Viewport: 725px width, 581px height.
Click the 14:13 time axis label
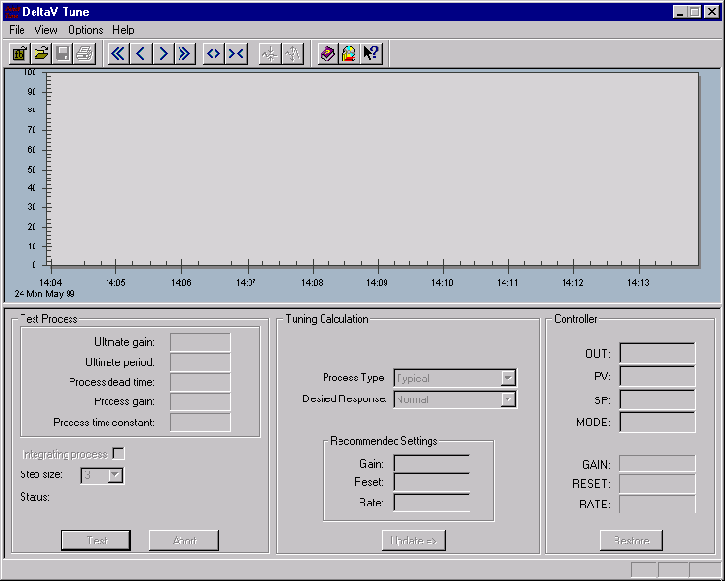point(638,282)
